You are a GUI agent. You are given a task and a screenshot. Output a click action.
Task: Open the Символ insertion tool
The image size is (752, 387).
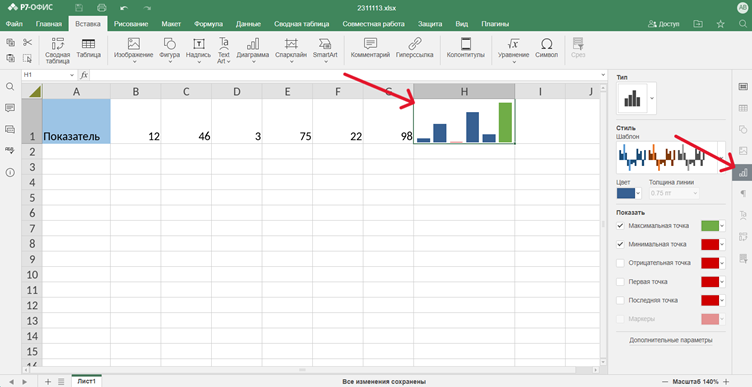(x=546, y=48)
